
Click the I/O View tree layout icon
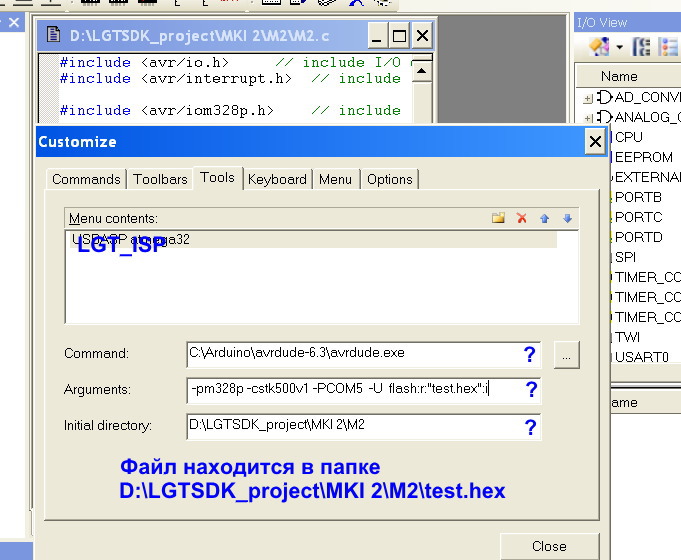642,47
